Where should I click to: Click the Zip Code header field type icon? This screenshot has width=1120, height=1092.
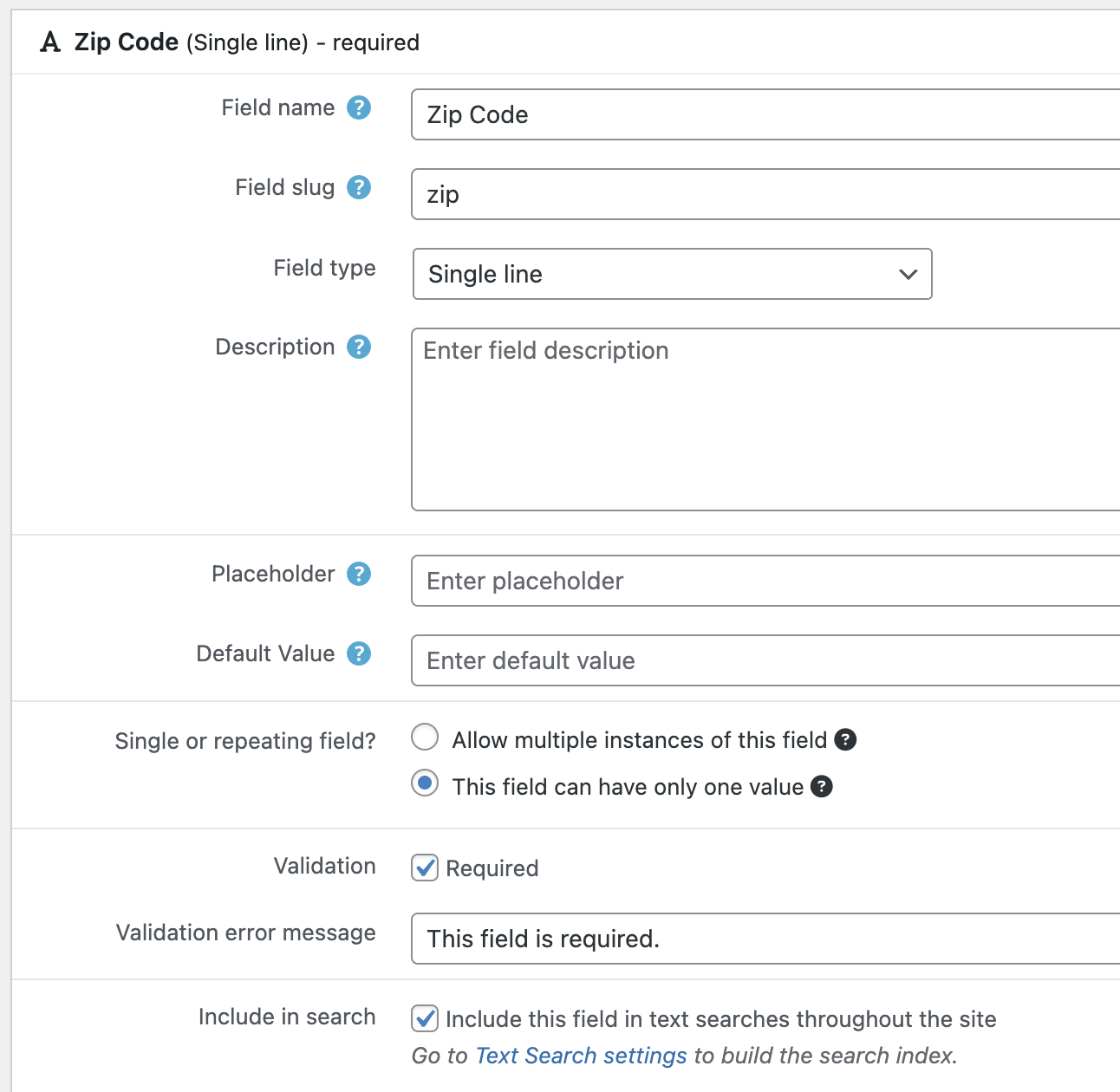(51, 42)
